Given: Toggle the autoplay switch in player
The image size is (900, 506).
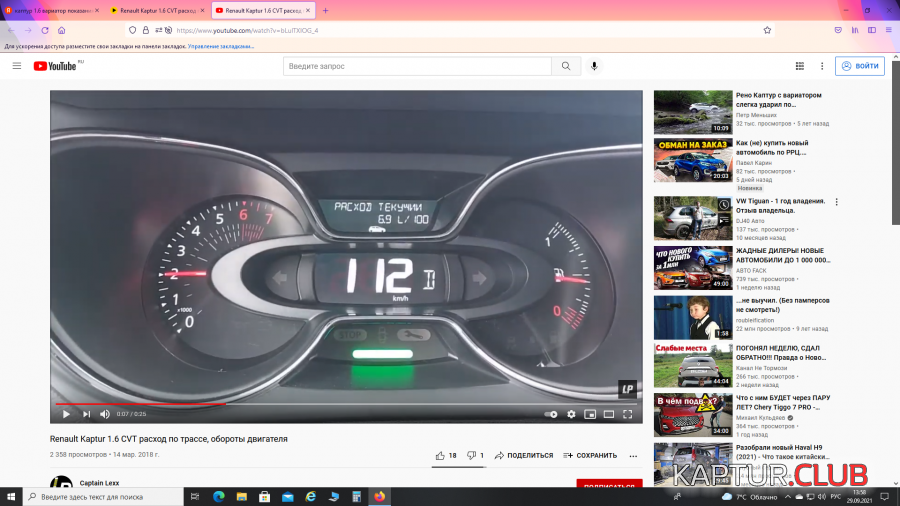Looking at the screenshot, I should coord(551,414).
